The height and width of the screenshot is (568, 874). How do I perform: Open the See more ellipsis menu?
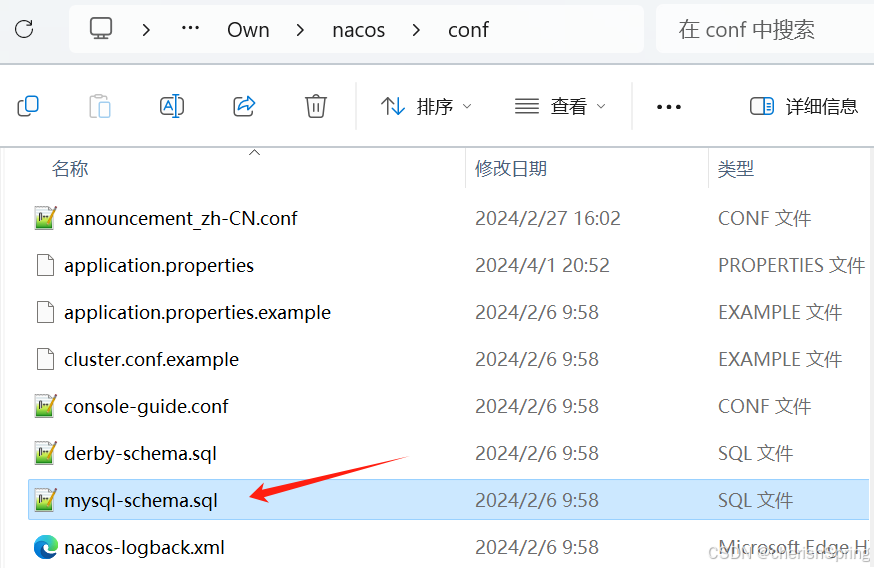coord(669,106)
